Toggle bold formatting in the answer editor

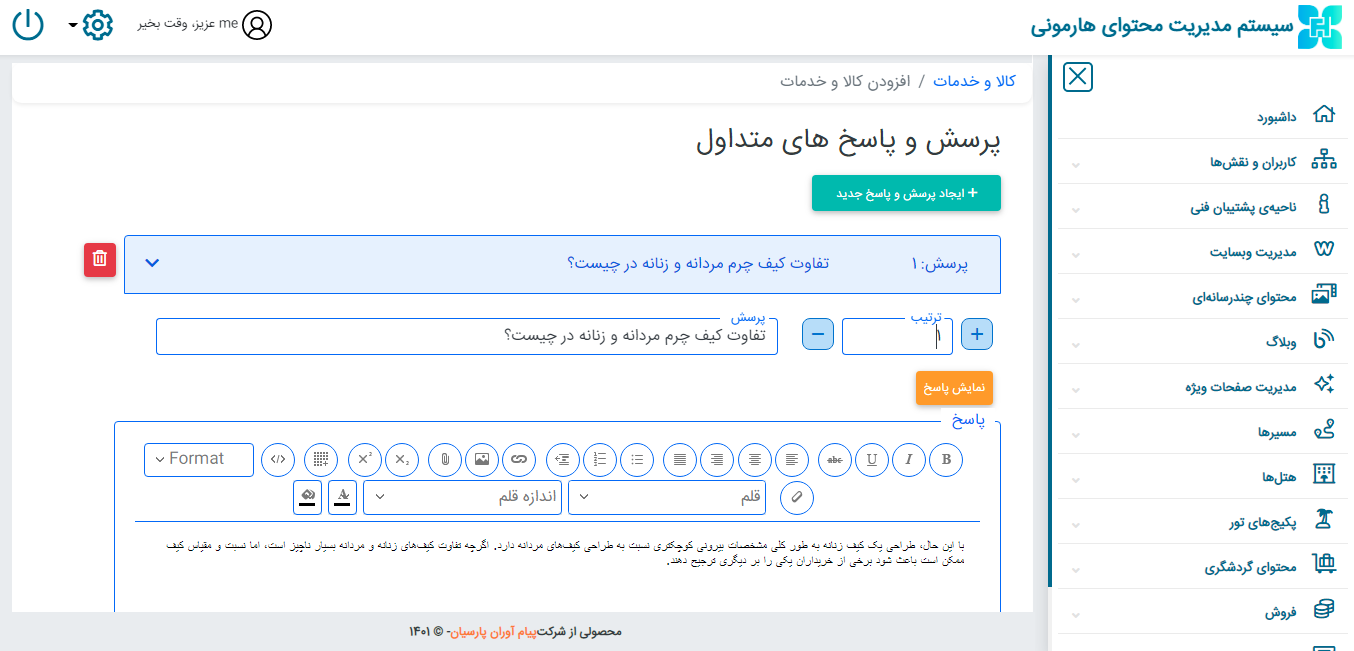(x=946, y=459)
